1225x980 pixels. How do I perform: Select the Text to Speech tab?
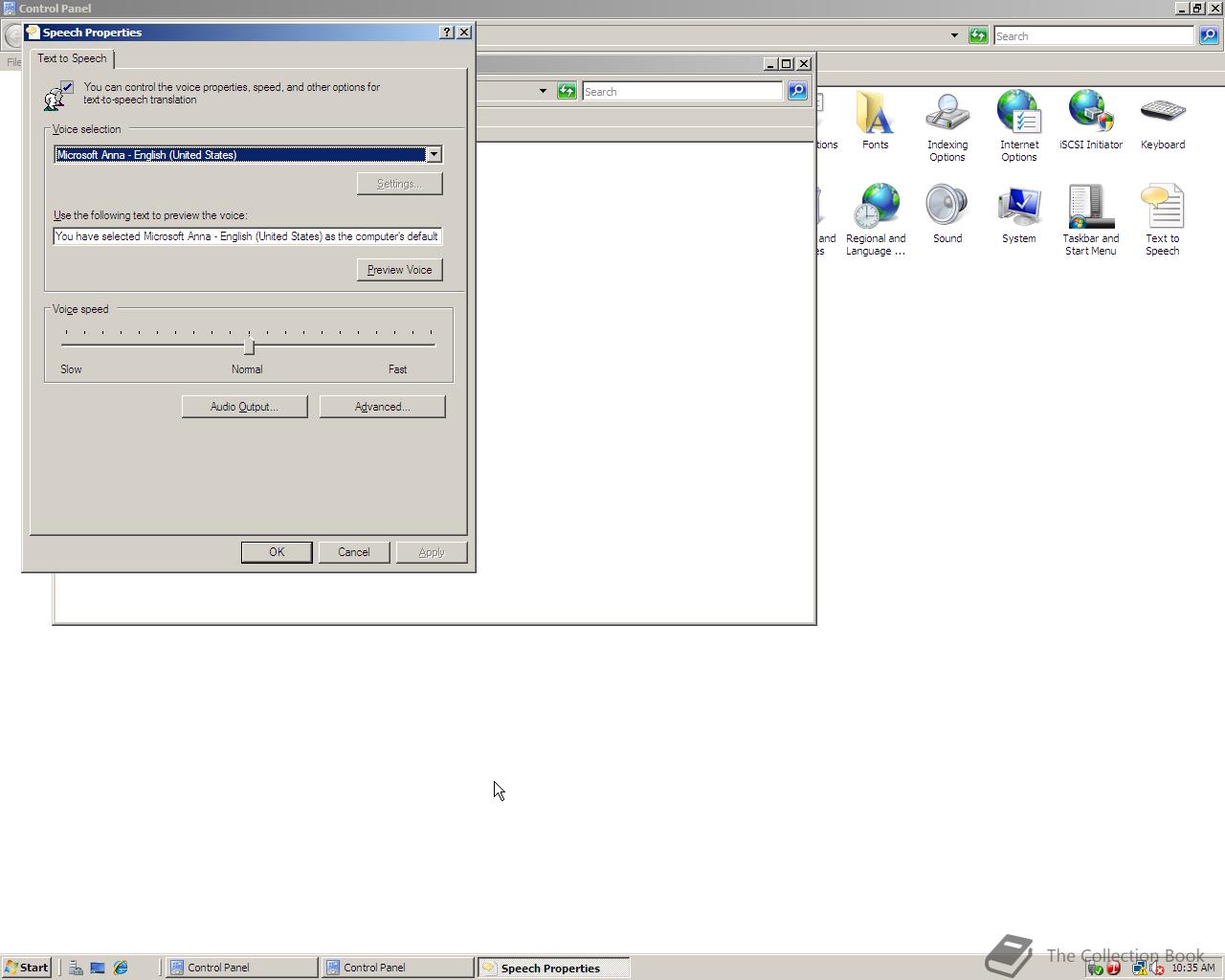[x=73, y=58]
